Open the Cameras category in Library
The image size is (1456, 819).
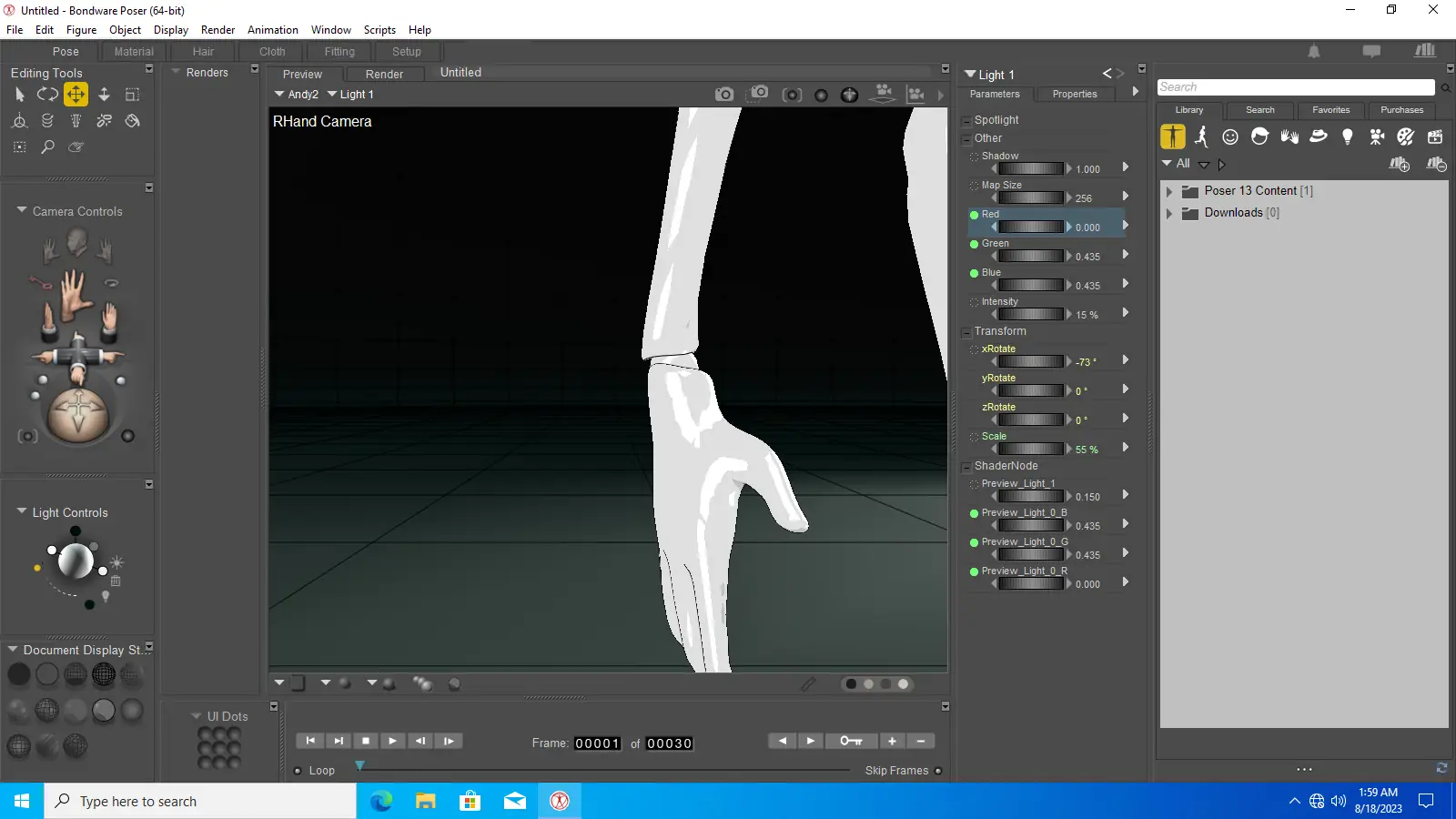1377,137
